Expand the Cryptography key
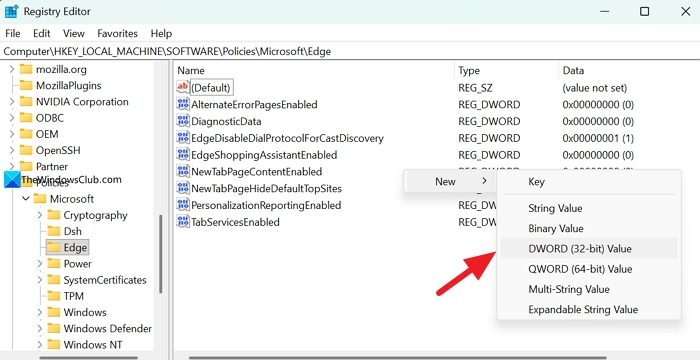The height and width of the screenshot is (360, 700). click(x=40, y=215)
